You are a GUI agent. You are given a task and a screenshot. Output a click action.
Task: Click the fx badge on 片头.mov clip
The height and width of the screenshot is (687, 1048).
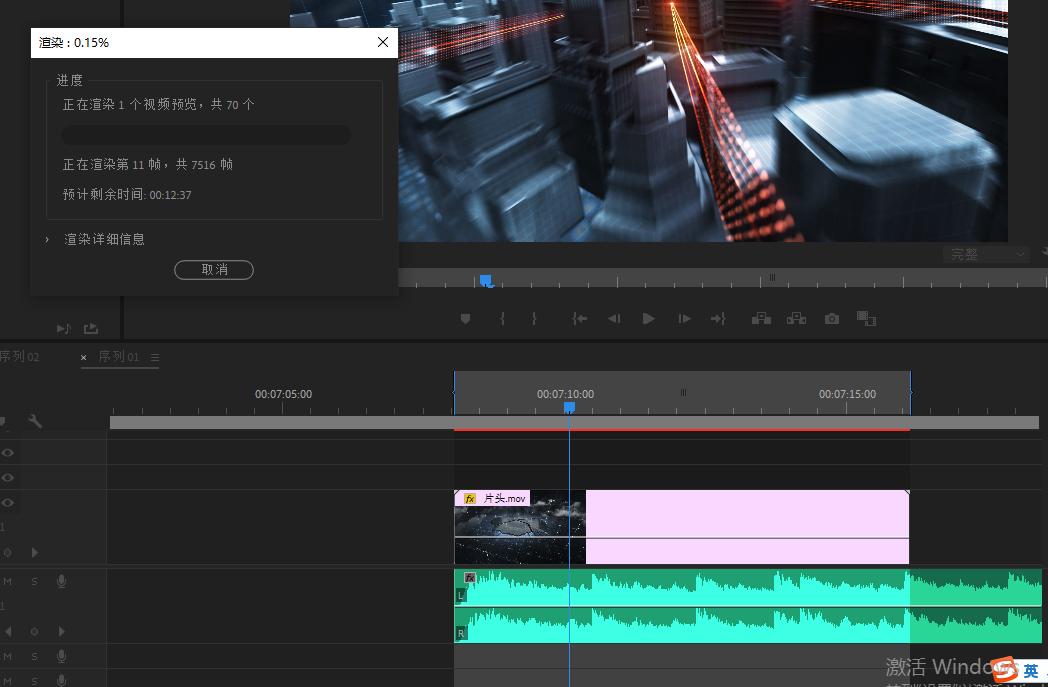click(x=470, y=498)
